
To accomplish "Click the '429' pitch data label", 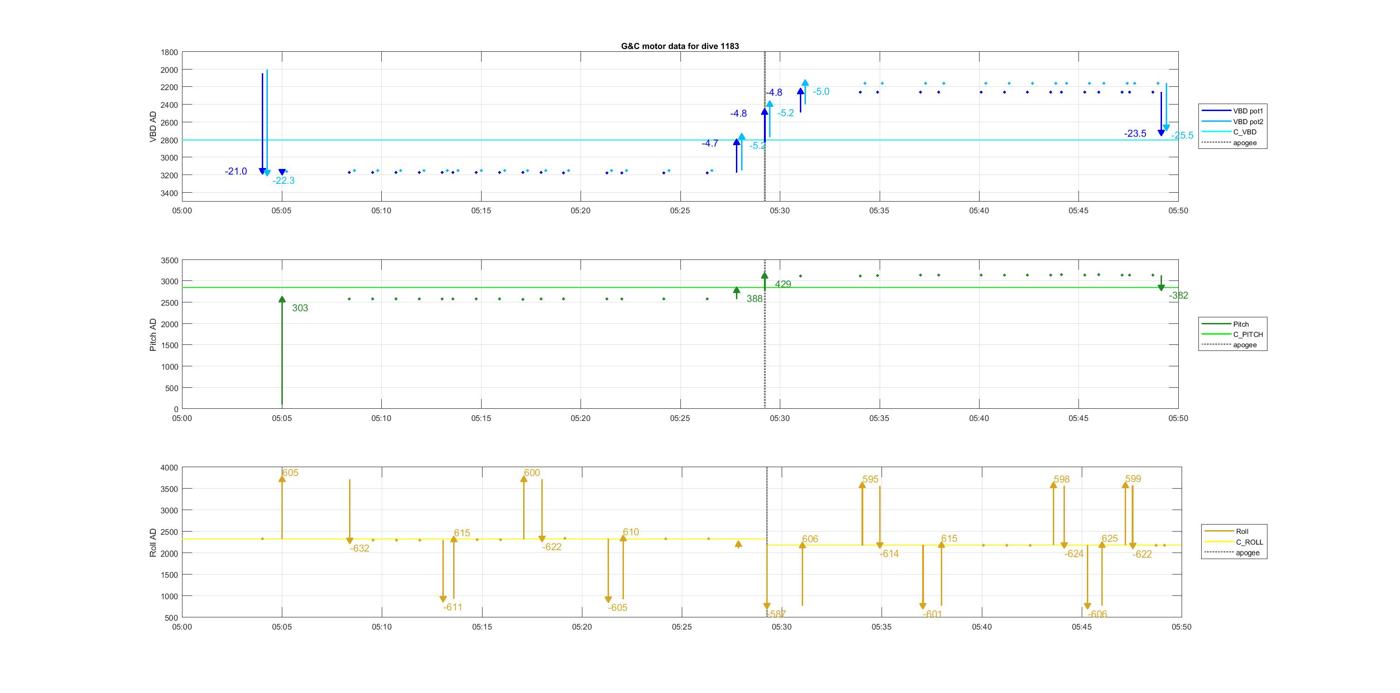I will point(783,285).
